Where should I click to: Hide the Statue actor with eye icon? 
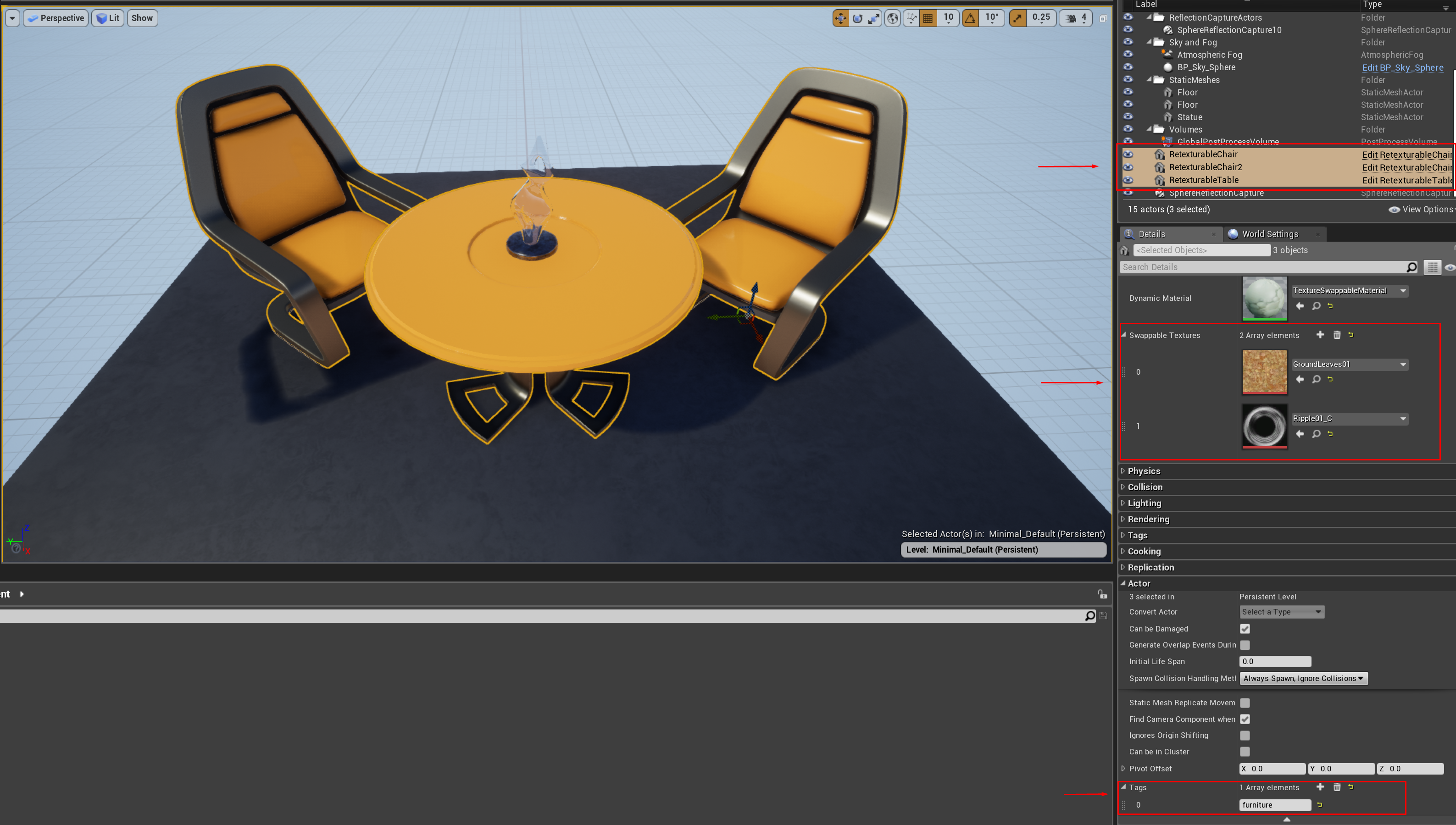[x=1128, y=117]
